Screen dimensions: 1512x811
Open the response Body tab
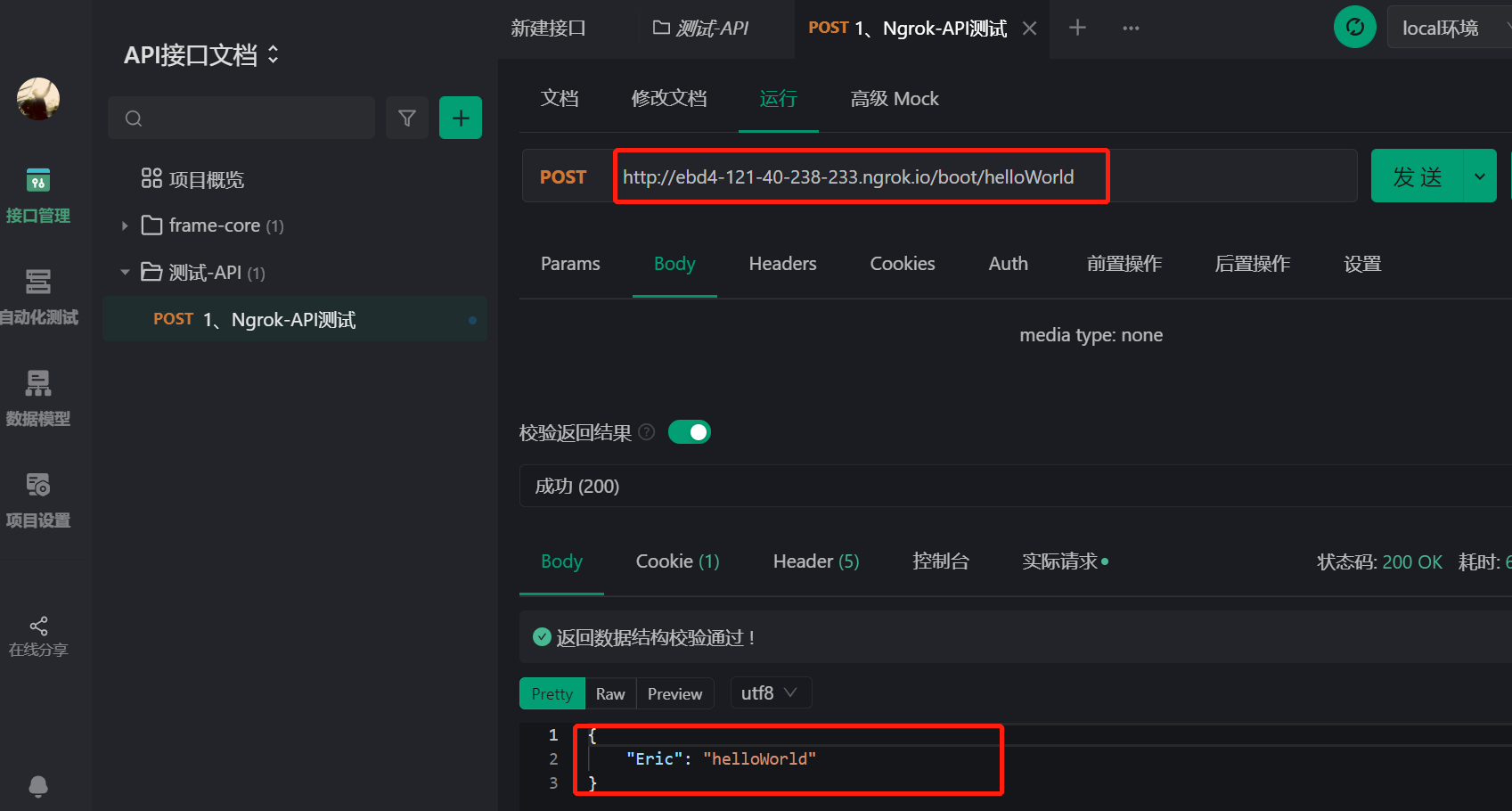(561, 561)
